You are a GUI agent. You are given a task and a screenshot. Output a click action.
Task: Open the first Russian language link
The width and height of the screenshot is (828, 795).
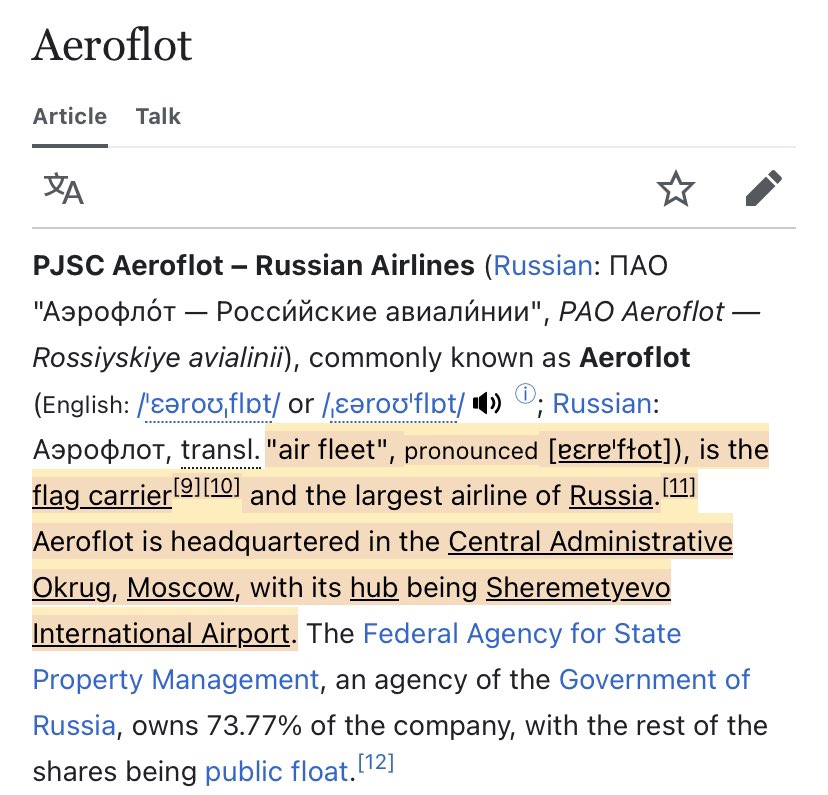point(543,266)
